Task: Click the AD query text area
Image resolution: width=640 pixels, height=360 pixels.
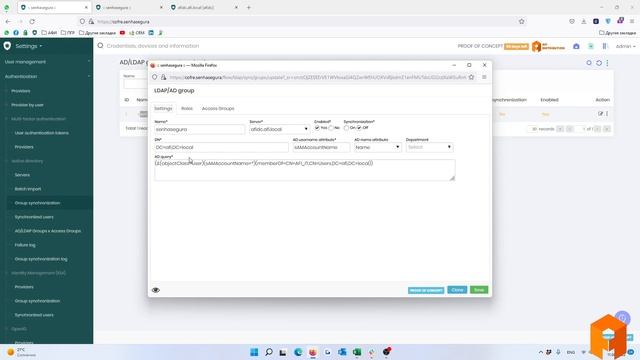Action: tap(304, 169)
